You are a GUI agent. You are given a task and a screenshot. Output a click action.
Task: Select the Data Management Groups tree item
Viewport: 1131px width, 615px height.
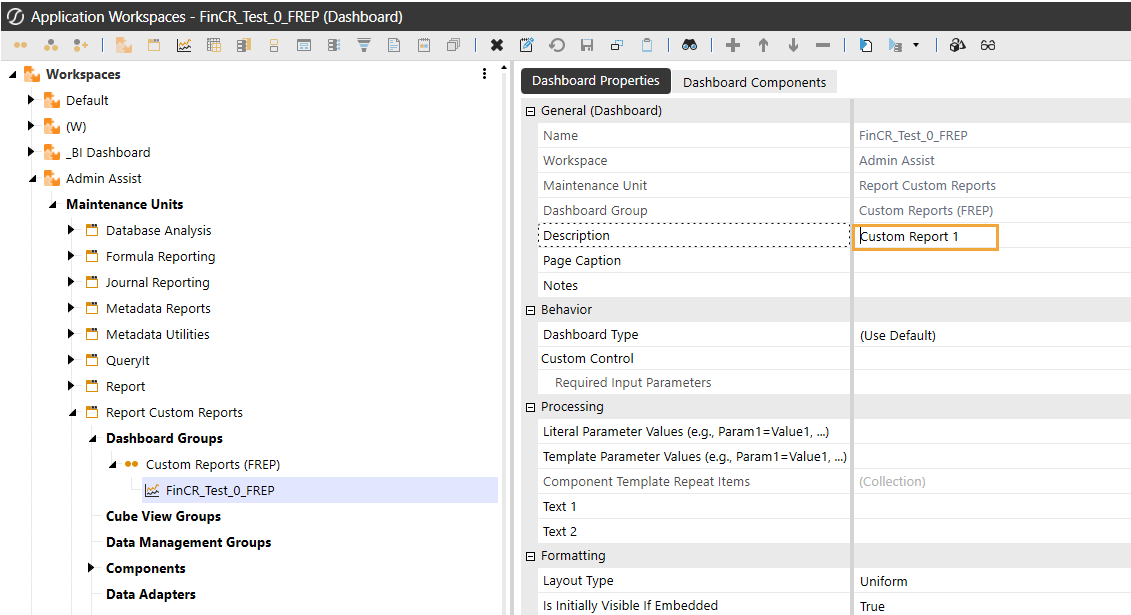coord(188,542)
